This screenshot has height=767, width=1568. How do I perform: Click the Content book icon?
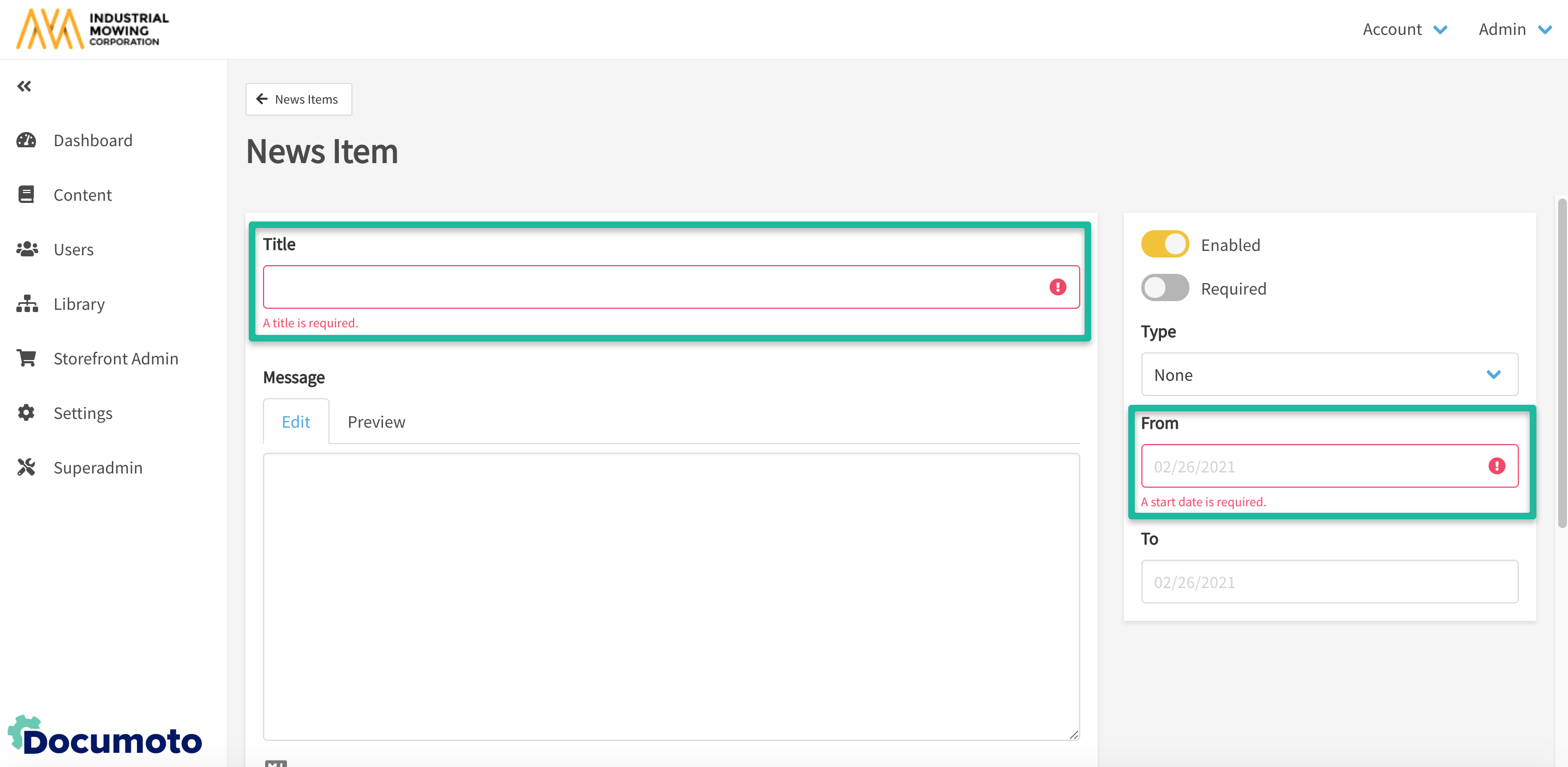tap(26, 195)
